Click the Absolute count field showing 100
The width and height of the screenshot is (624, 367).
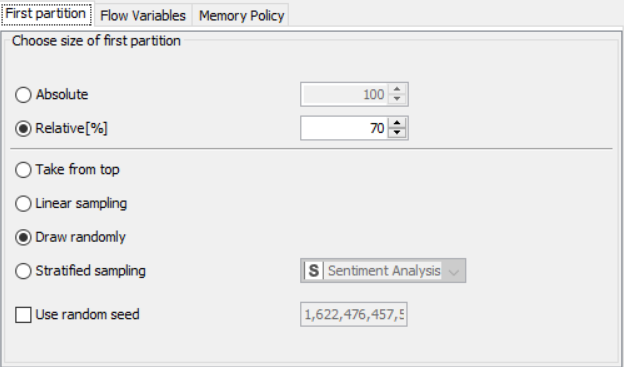344,94
